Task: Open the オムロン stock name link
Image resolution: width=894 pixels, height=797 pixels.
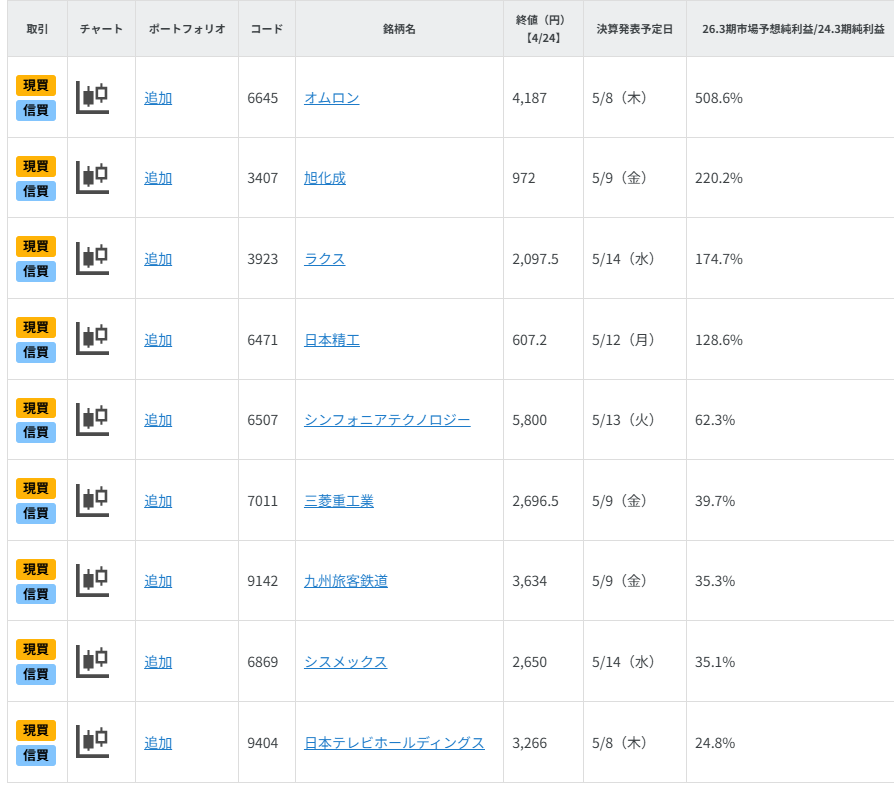Action: pyautogui.click(x=331, y=98)
